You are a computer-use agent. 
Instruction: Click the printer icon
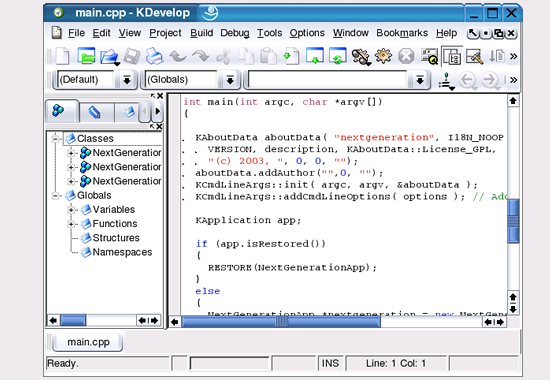pos(154,56)
